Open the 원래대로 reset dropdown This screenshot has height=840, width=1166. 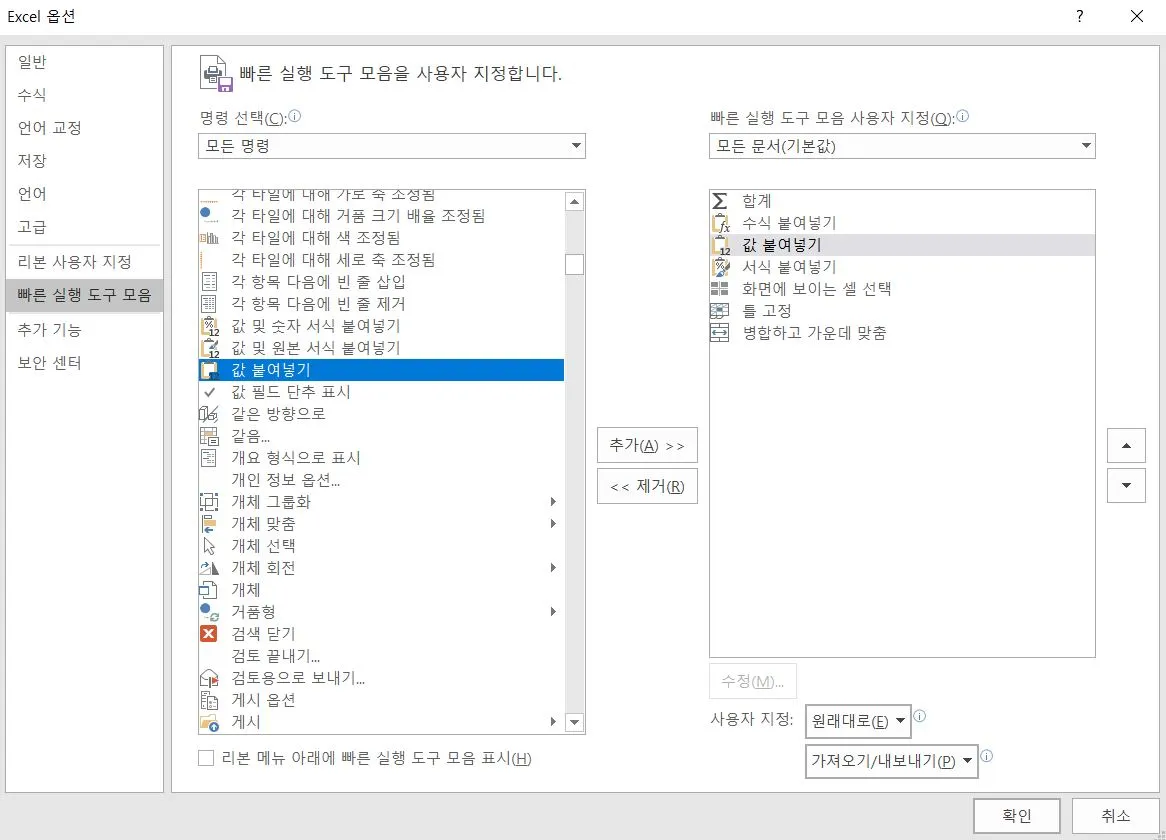click(857, 720)
